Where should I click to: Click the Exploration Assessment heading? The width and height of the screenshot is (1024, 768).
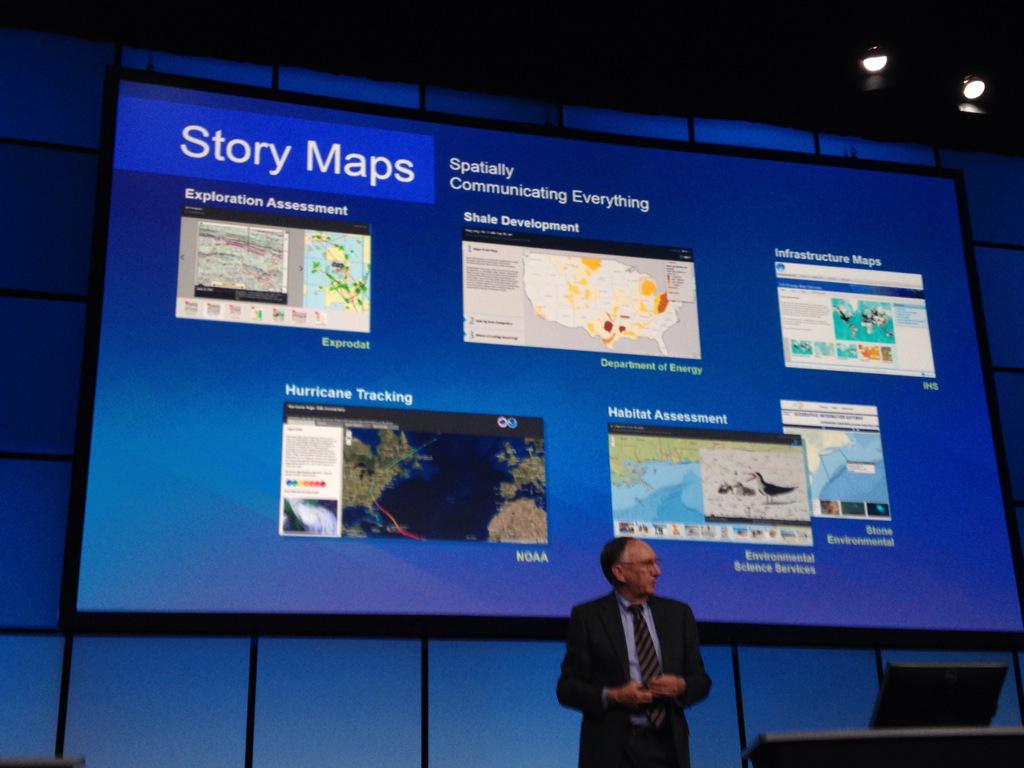(266, 202)
